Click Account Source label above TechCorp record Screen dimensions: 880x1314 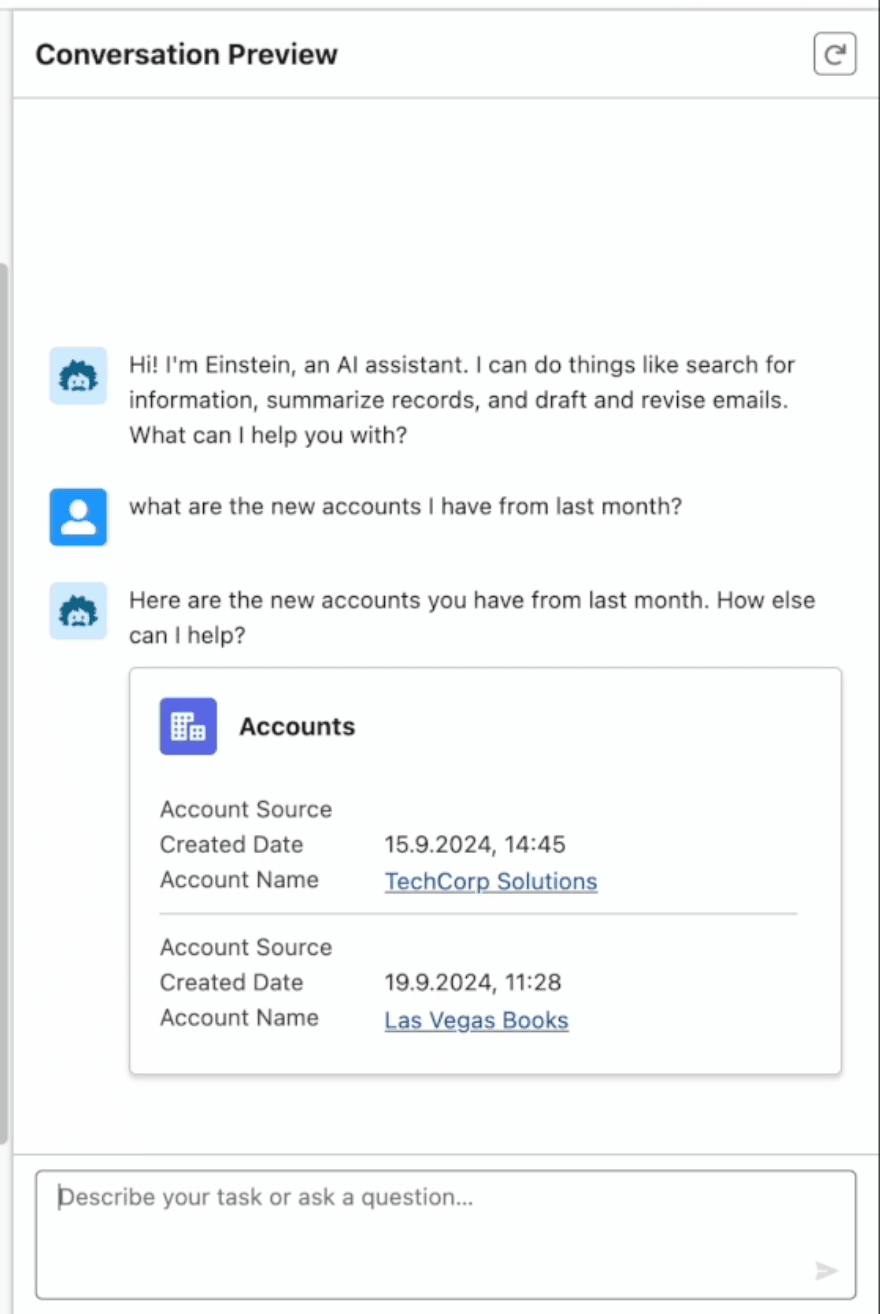click(246, 809)
